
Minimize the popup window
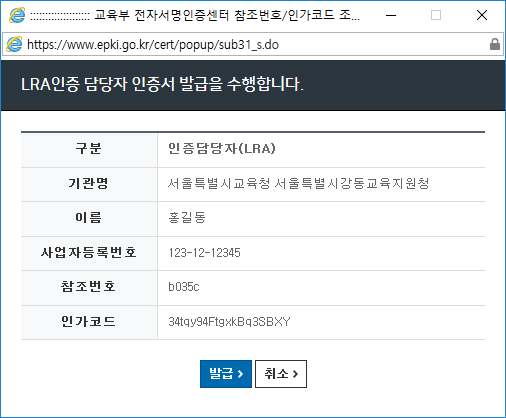point(391,15)
